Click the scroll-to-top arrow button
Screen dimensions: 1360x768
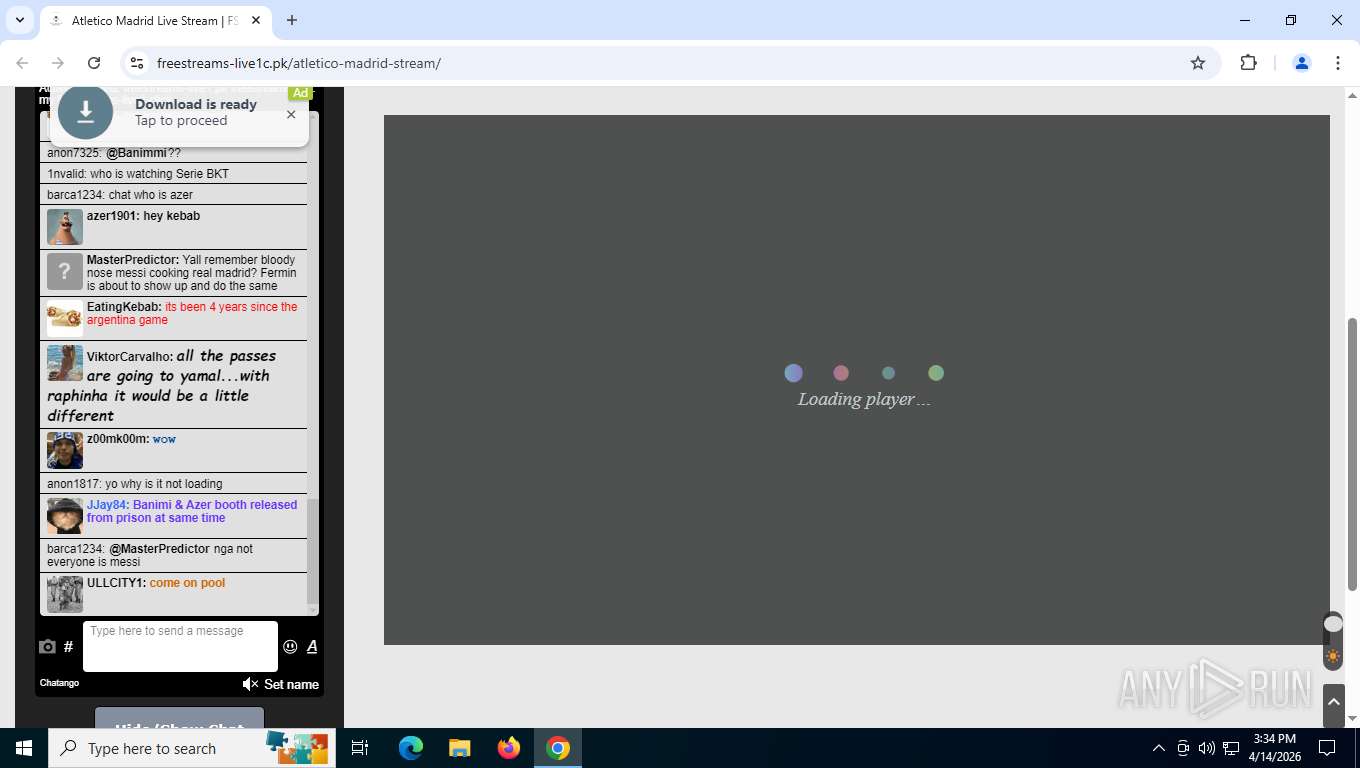point(1333,705)
